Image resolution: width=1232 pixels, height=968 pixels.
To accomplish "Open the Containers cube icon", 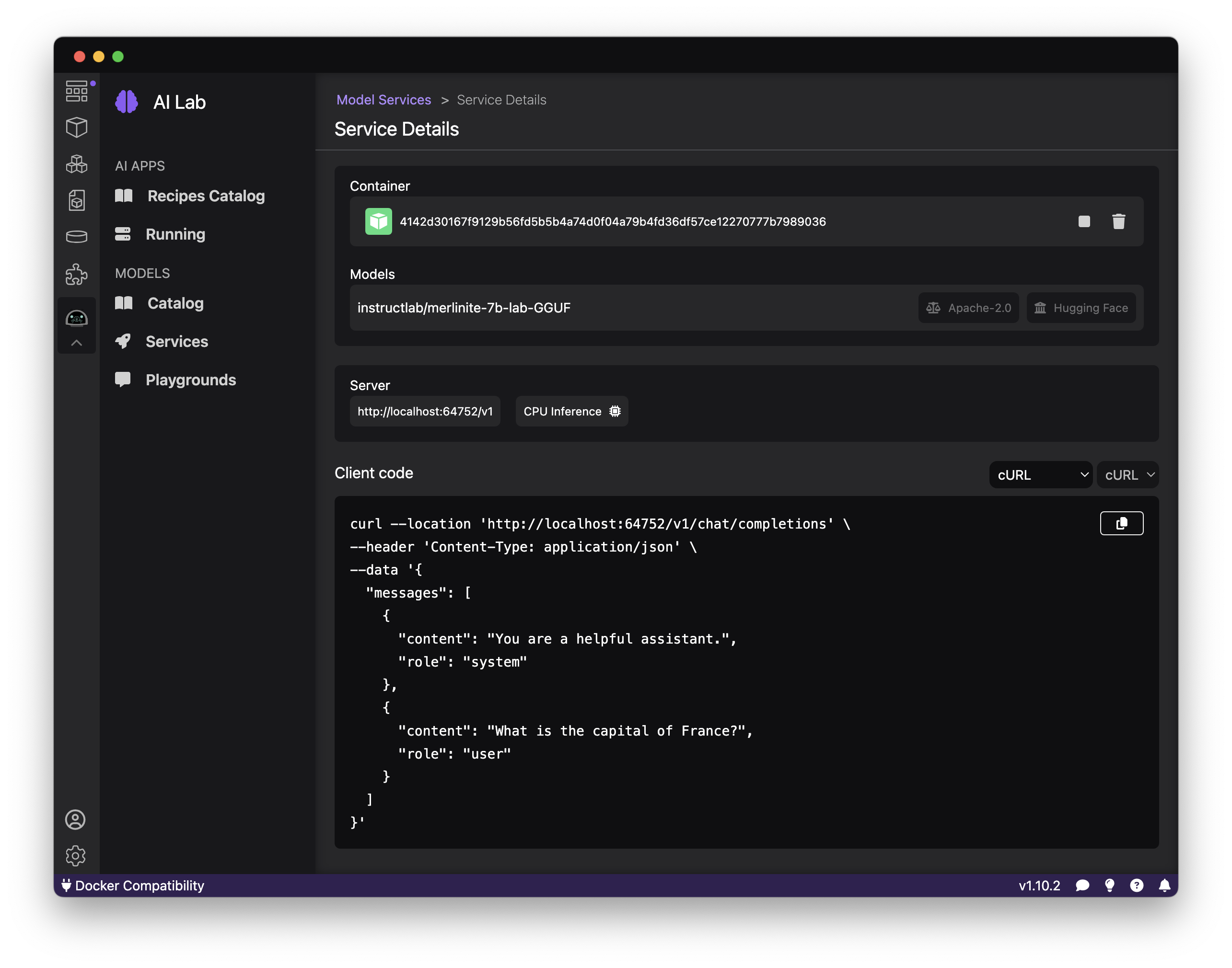I will pos(77,127).
